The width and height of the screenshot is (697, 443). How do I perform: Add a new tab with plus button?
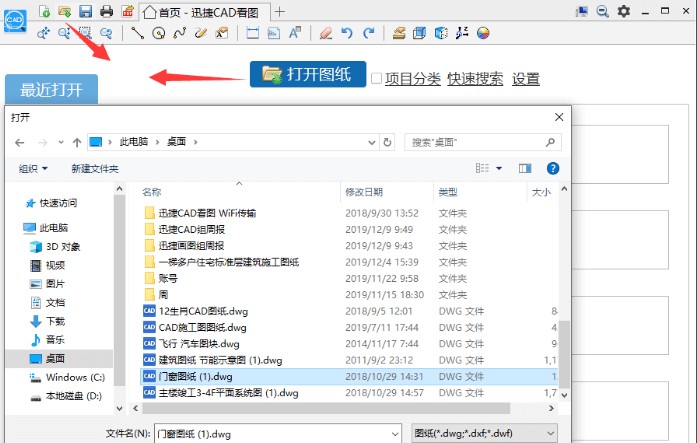(280, 12)
